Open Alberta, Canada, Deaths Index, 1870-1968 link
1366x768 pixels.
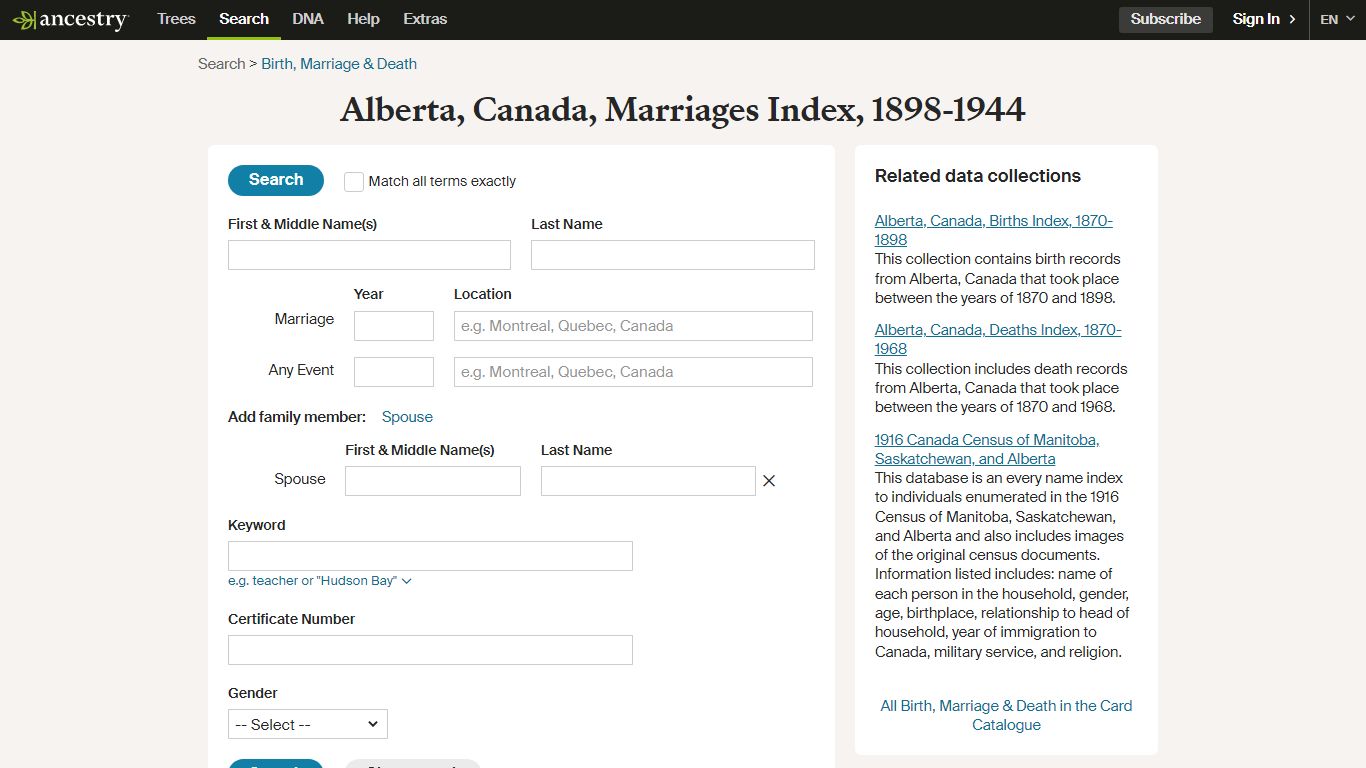click(x=998, y=339)
